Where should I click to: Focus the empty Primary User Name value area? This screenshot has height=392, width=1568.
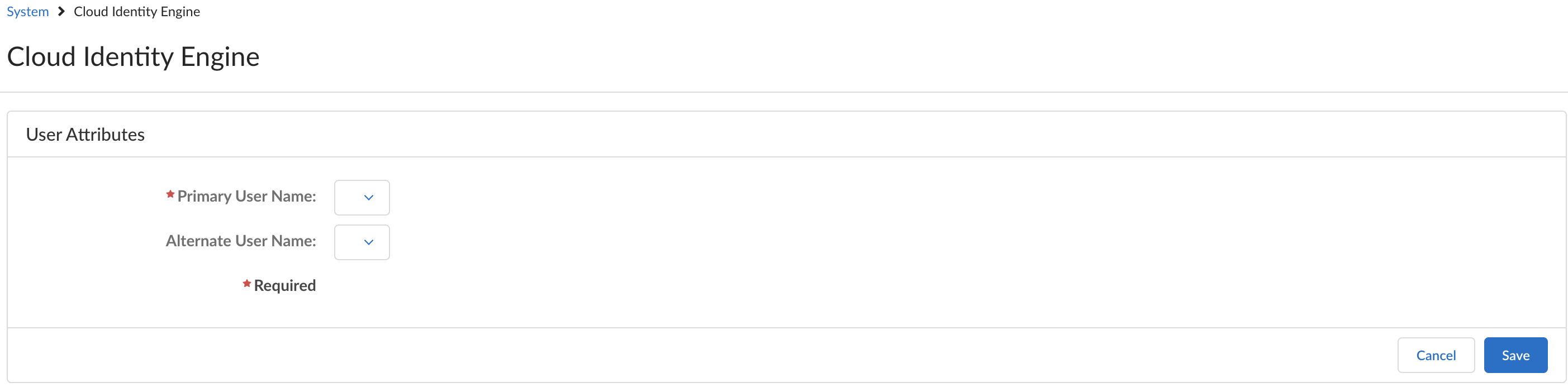click(349, 197)
